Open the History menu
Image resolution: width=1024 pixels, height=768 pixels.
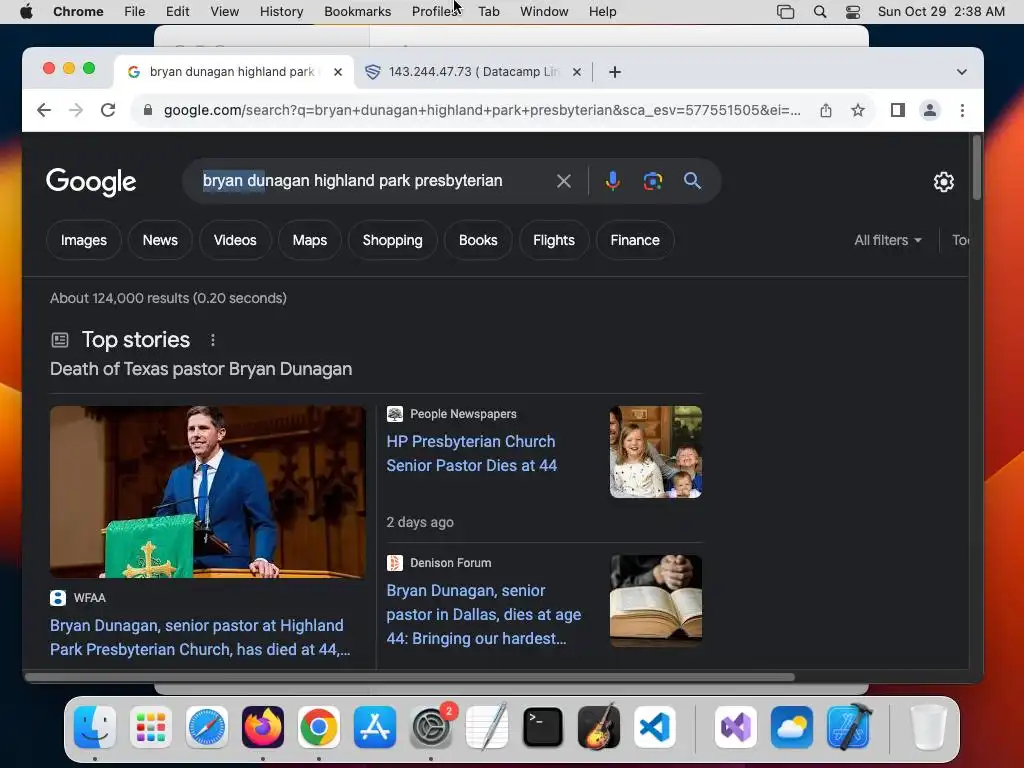(281, 12)
